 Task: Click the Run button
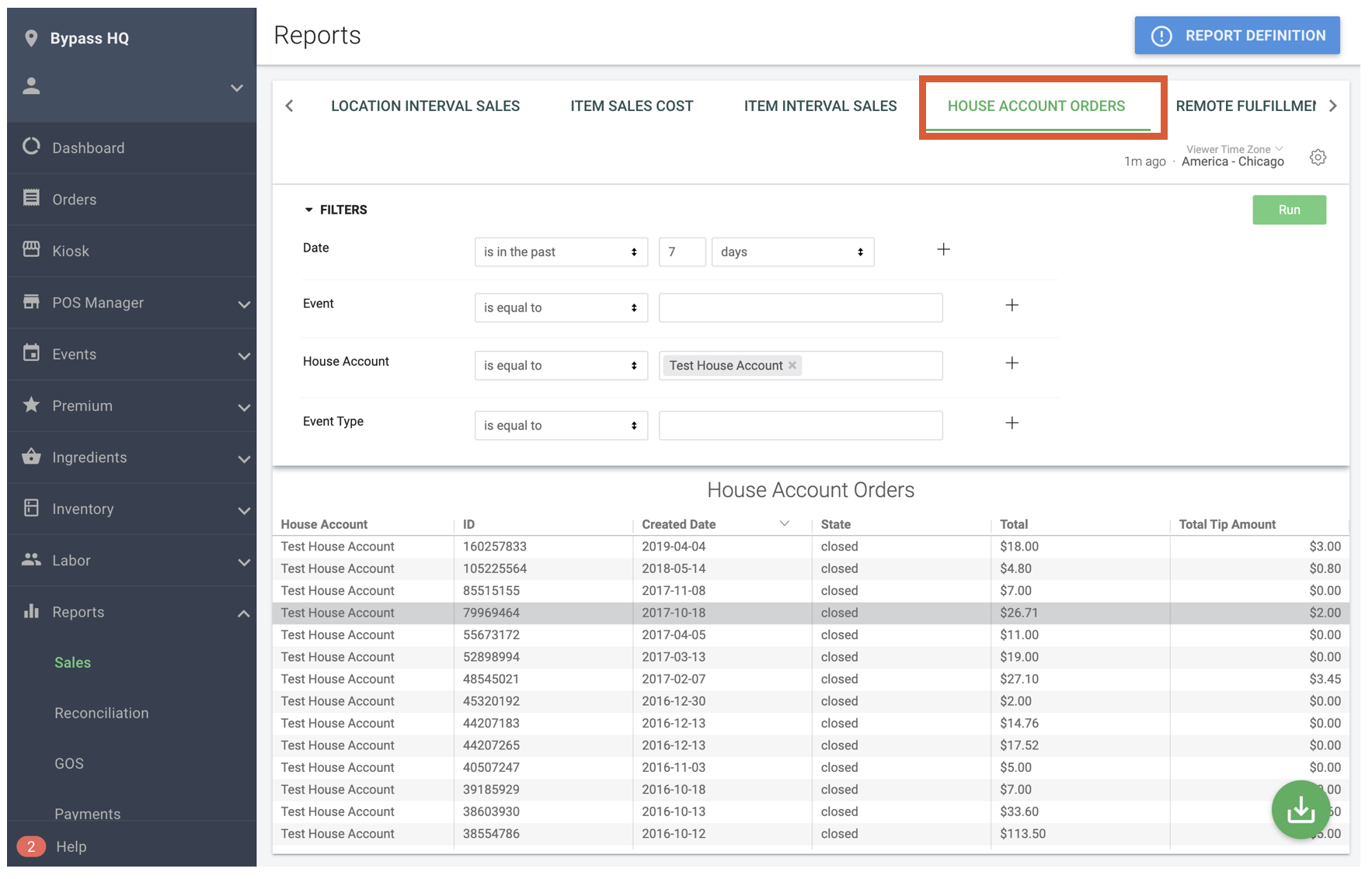(x=1289, y=209)
